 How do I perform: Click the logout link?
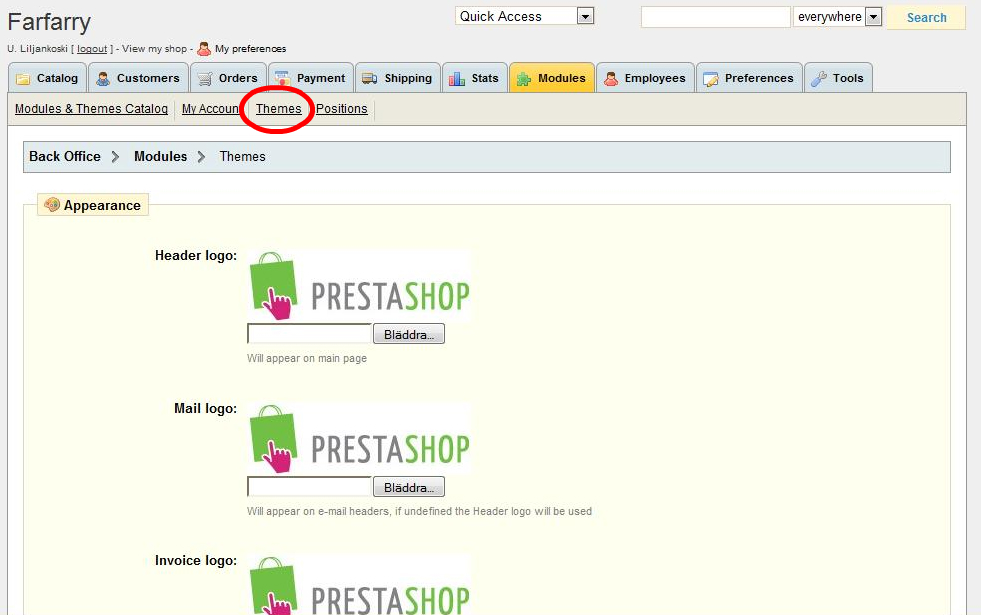[92, 49]
